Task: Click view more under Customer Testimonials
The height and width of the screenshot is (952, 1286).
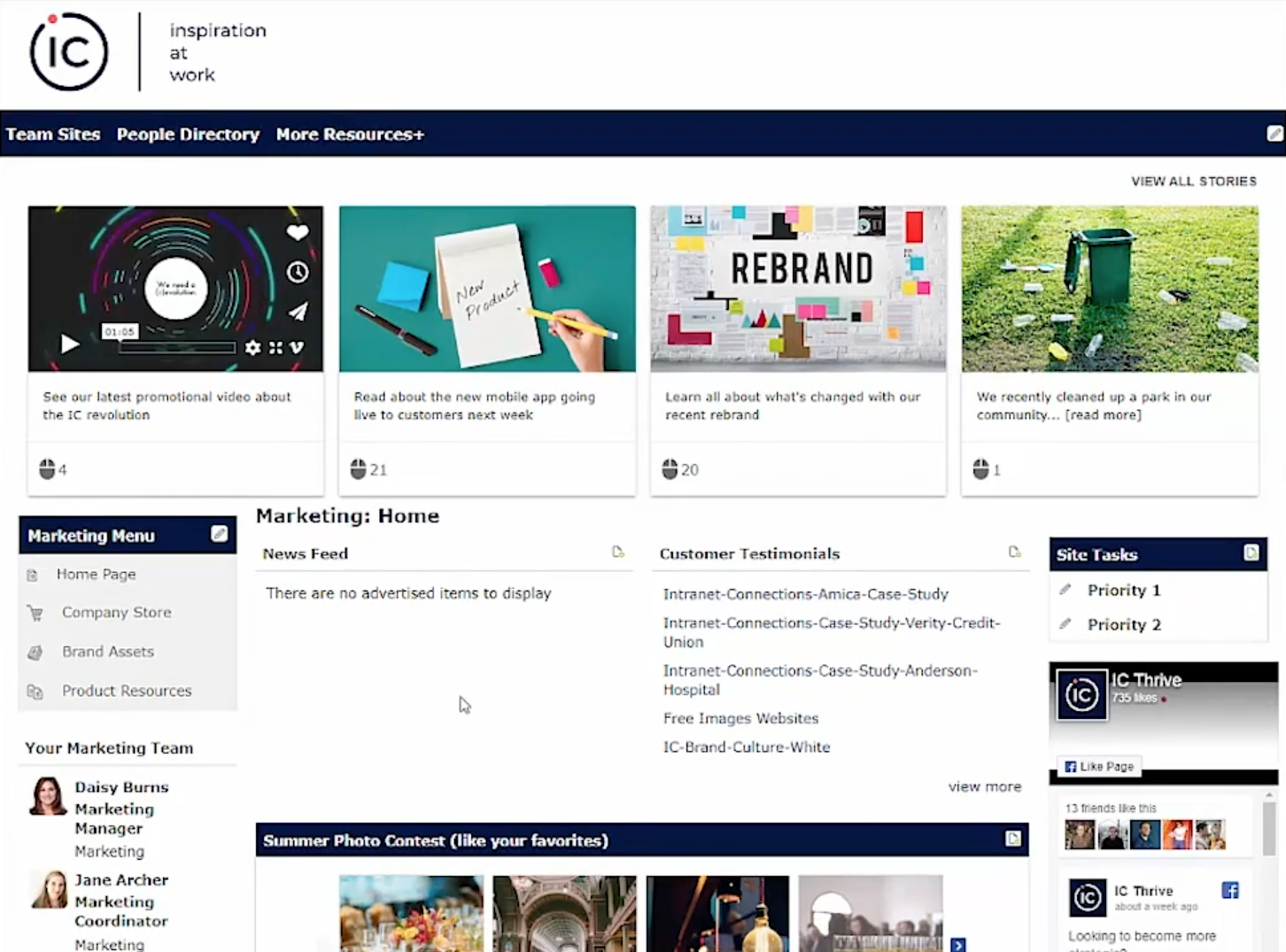Action: pos(984,786)
